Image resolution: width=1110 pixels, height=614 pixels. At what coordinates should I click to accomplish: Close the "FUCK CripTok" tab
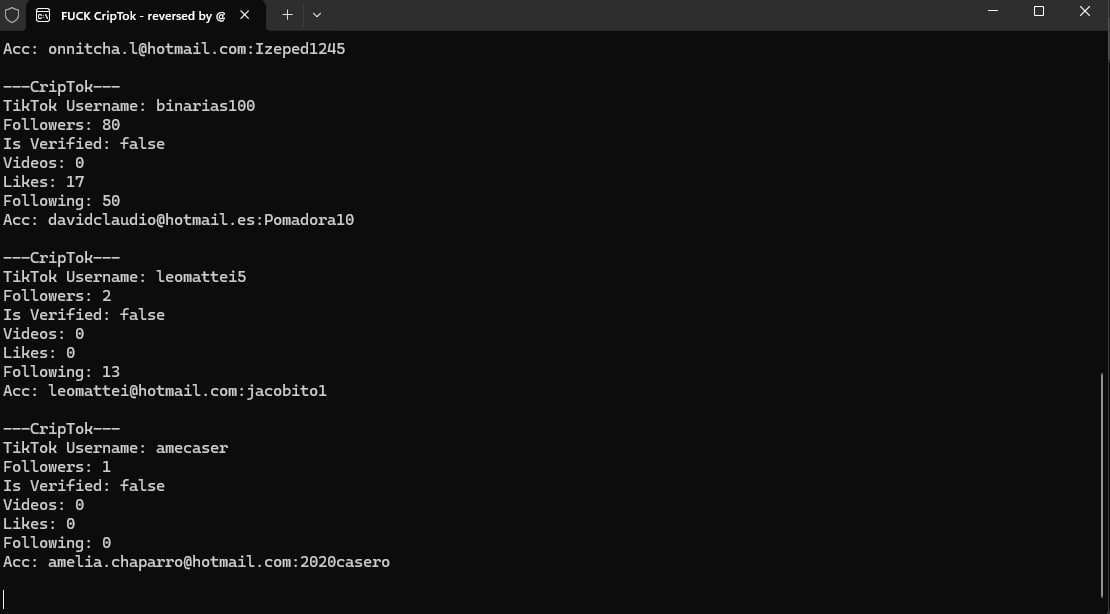[245, 15]
